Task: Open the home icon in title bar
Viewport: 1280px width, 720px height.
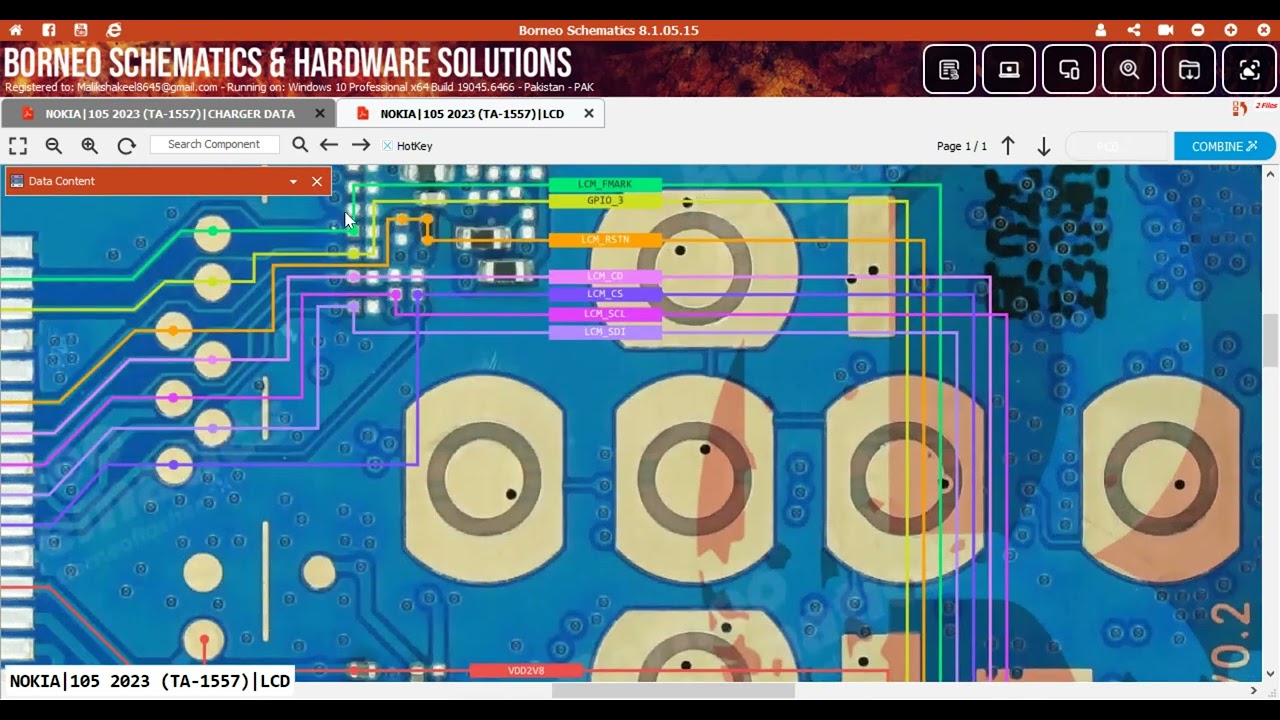Action: click(x=15, y=30)
